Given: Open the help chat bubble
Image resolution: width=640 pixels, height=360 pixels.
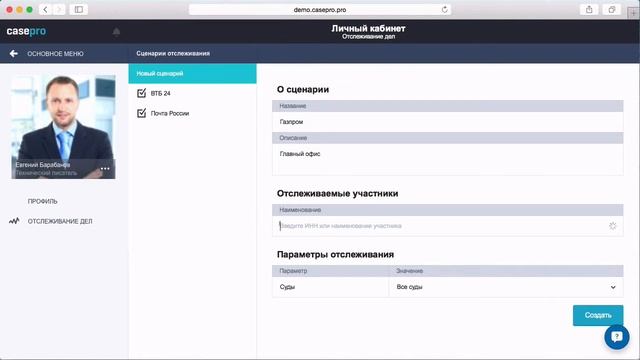Looking at the screenshot, I should (617, 337).
